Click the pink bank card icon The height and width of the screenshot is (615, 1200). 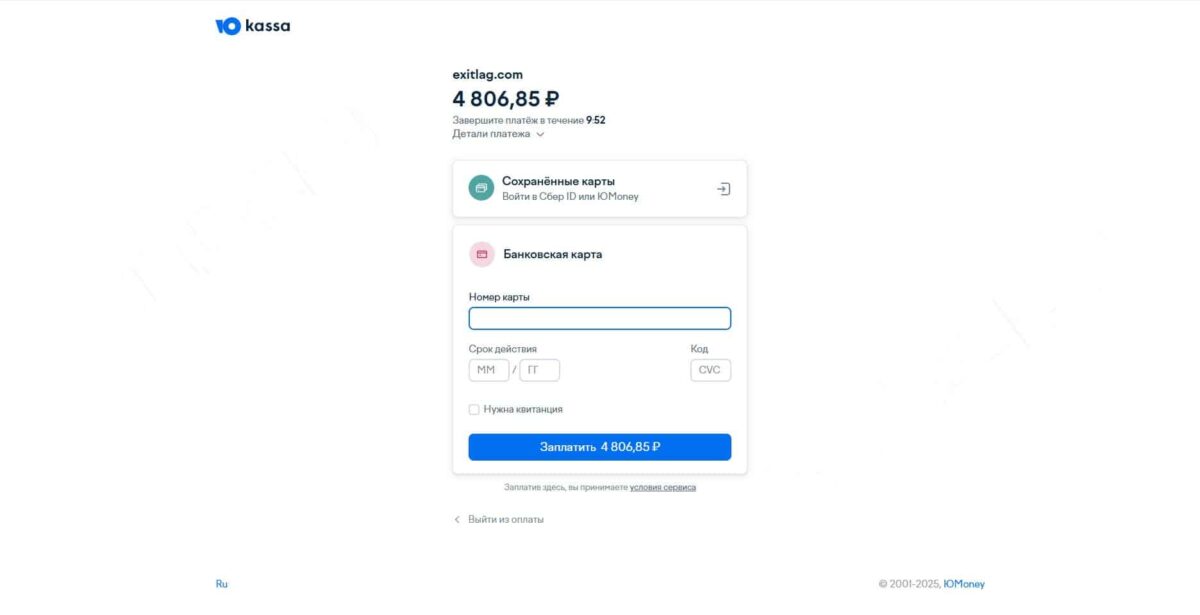pyautogui.click(x=482, y=254)
